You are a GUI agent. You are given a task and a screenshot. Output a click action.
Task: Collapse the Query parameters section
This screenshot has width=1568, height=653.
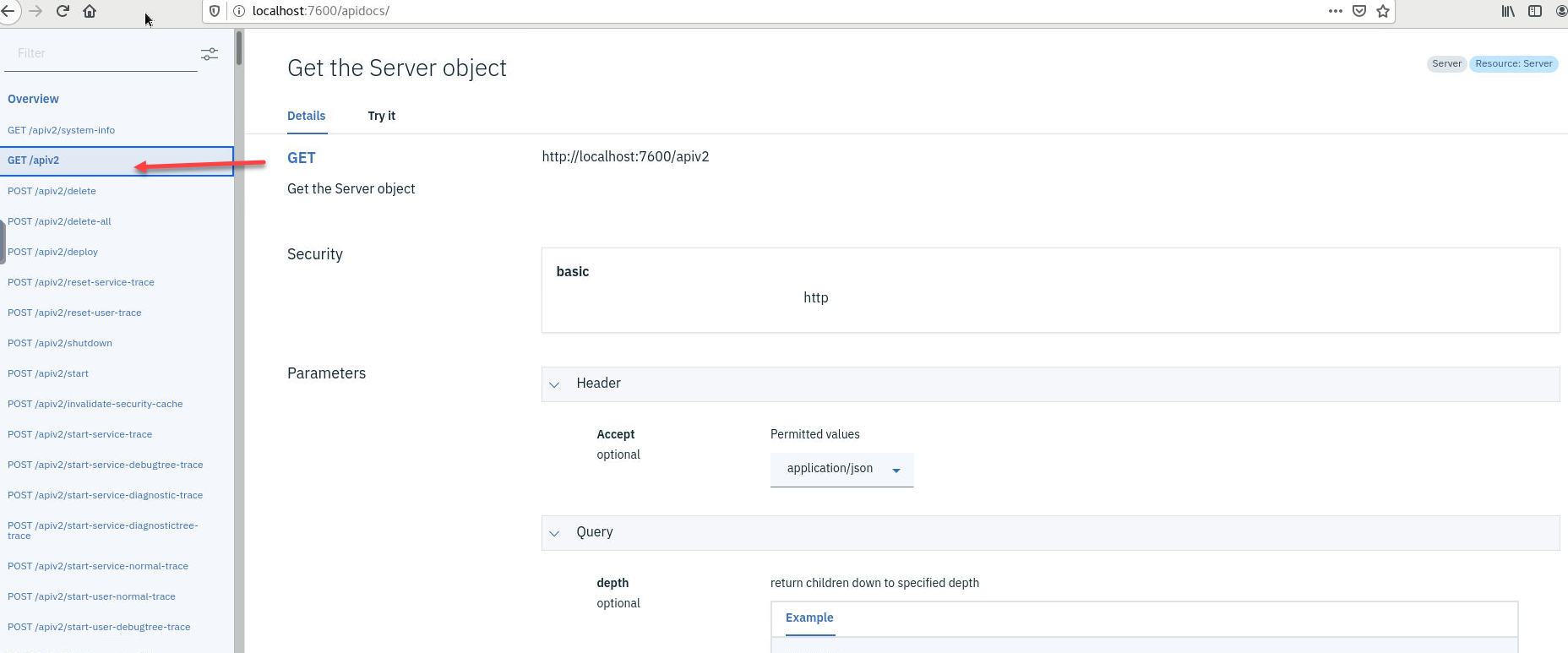555,533
